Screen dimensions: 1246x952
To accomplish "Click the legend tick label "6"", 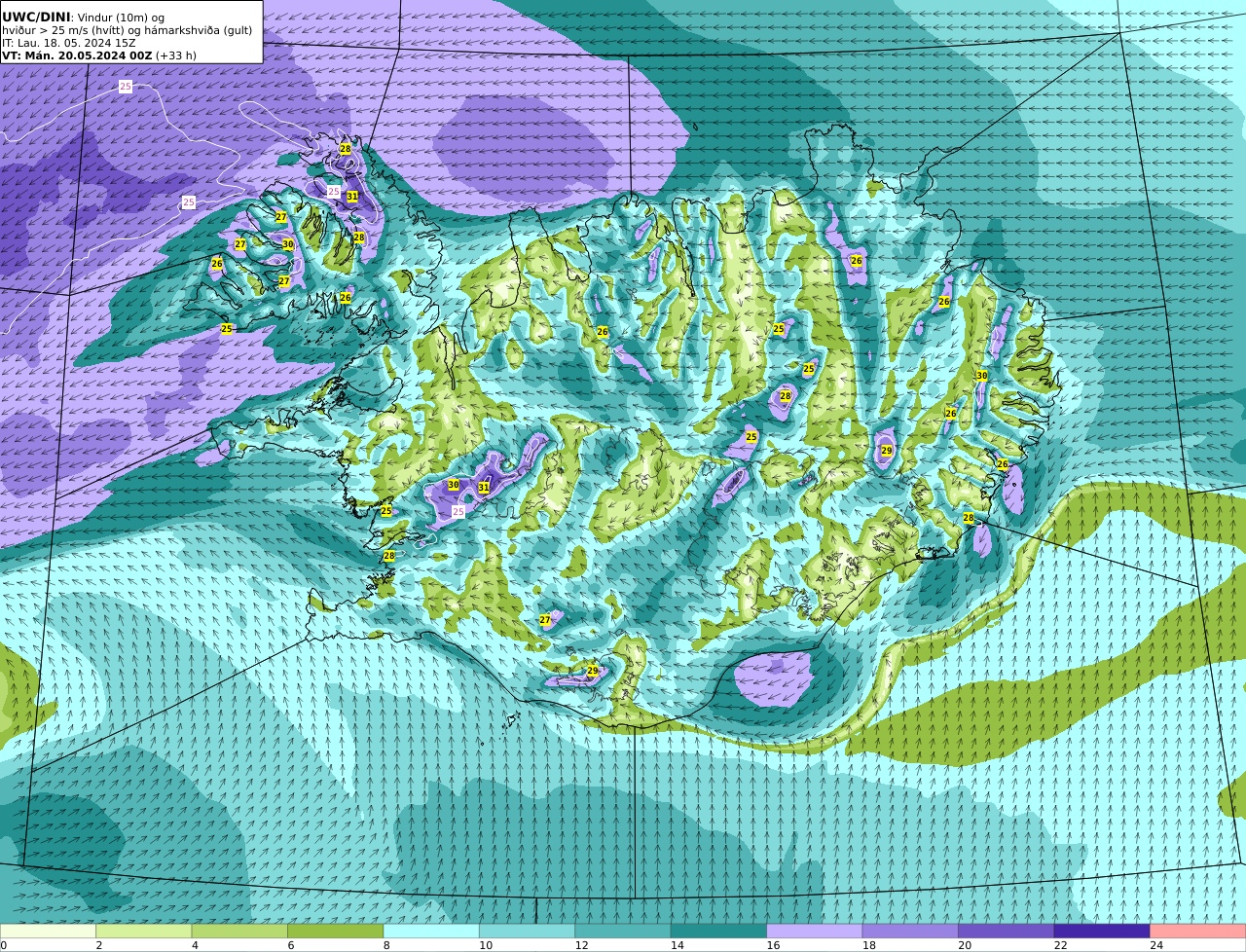I will click(x=291, y=945).
